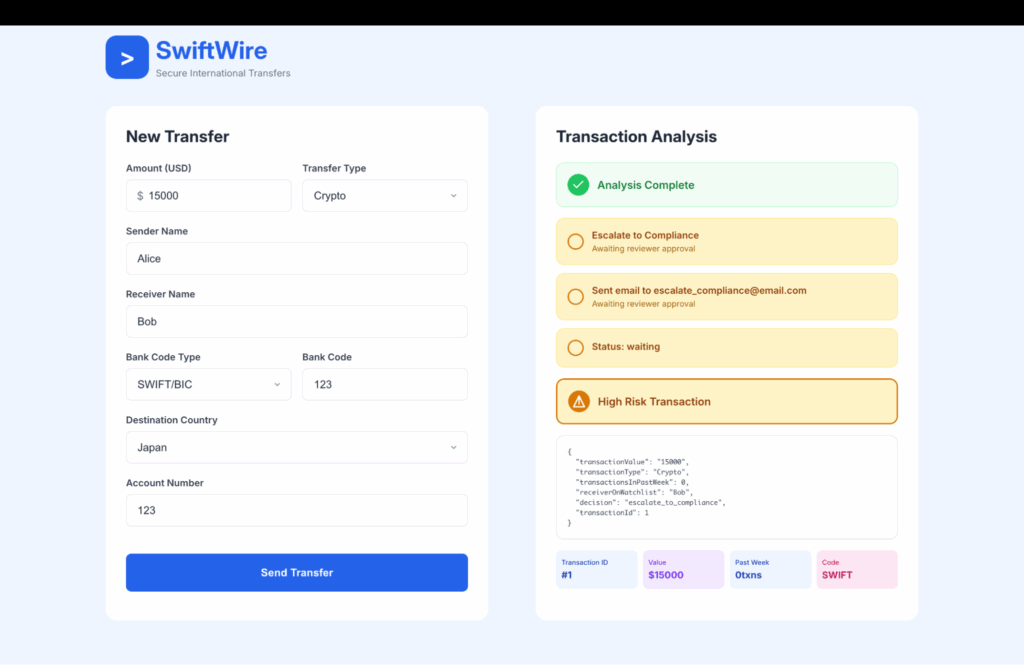Viewport: 1024px width, 665px height.
Task: Click the Status: waiting circle icon
Action: [x=575, y=347]
